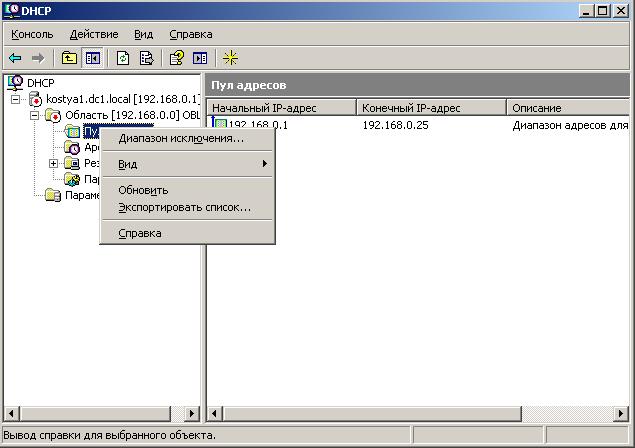Open the Вид submenu arrow
The width and height of the screenshot is (635, 448).
tap(264, 164)
